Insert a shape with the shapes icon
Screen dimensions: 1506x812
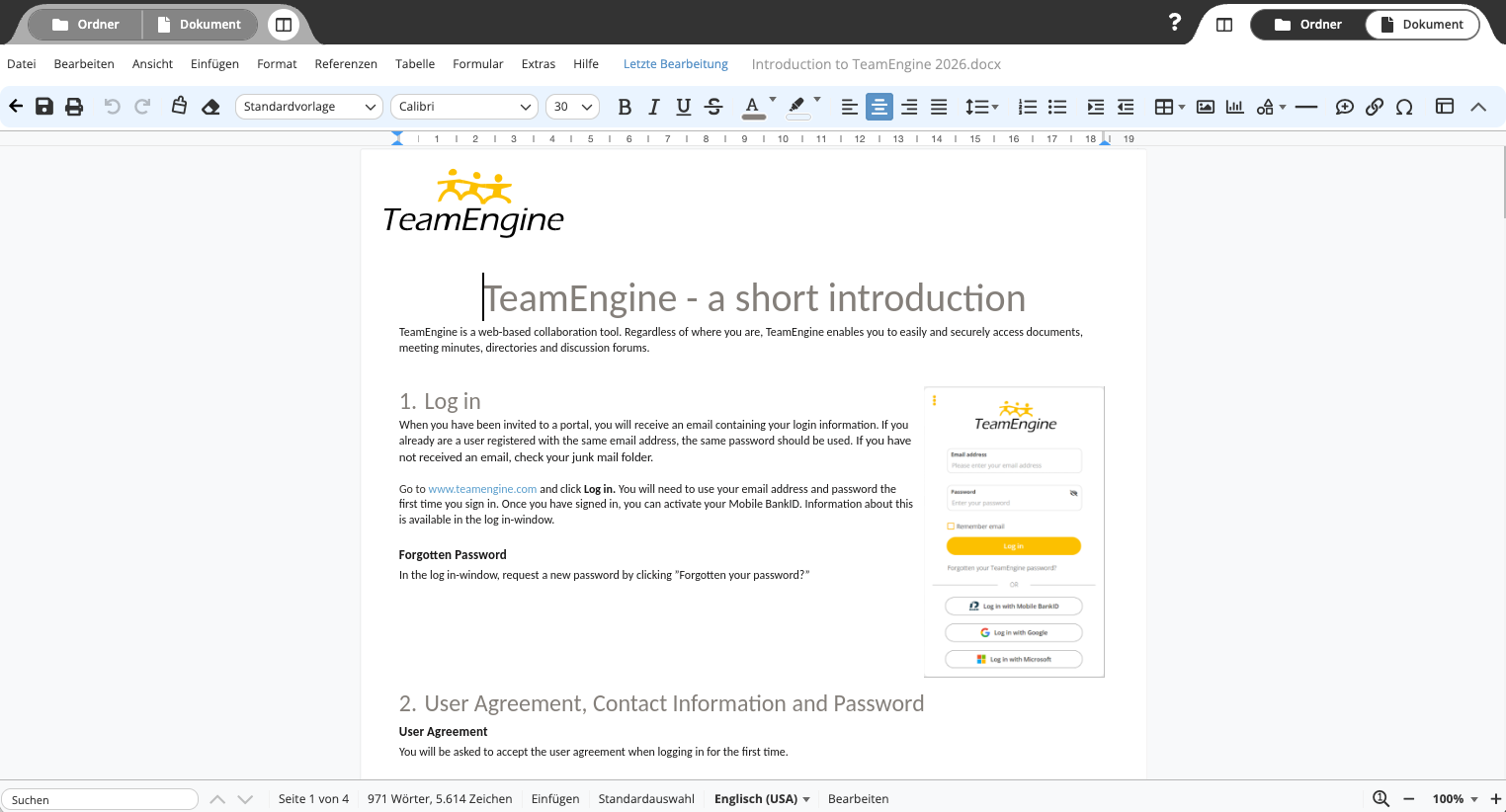pyautogui.click(x=1265, y=107)
